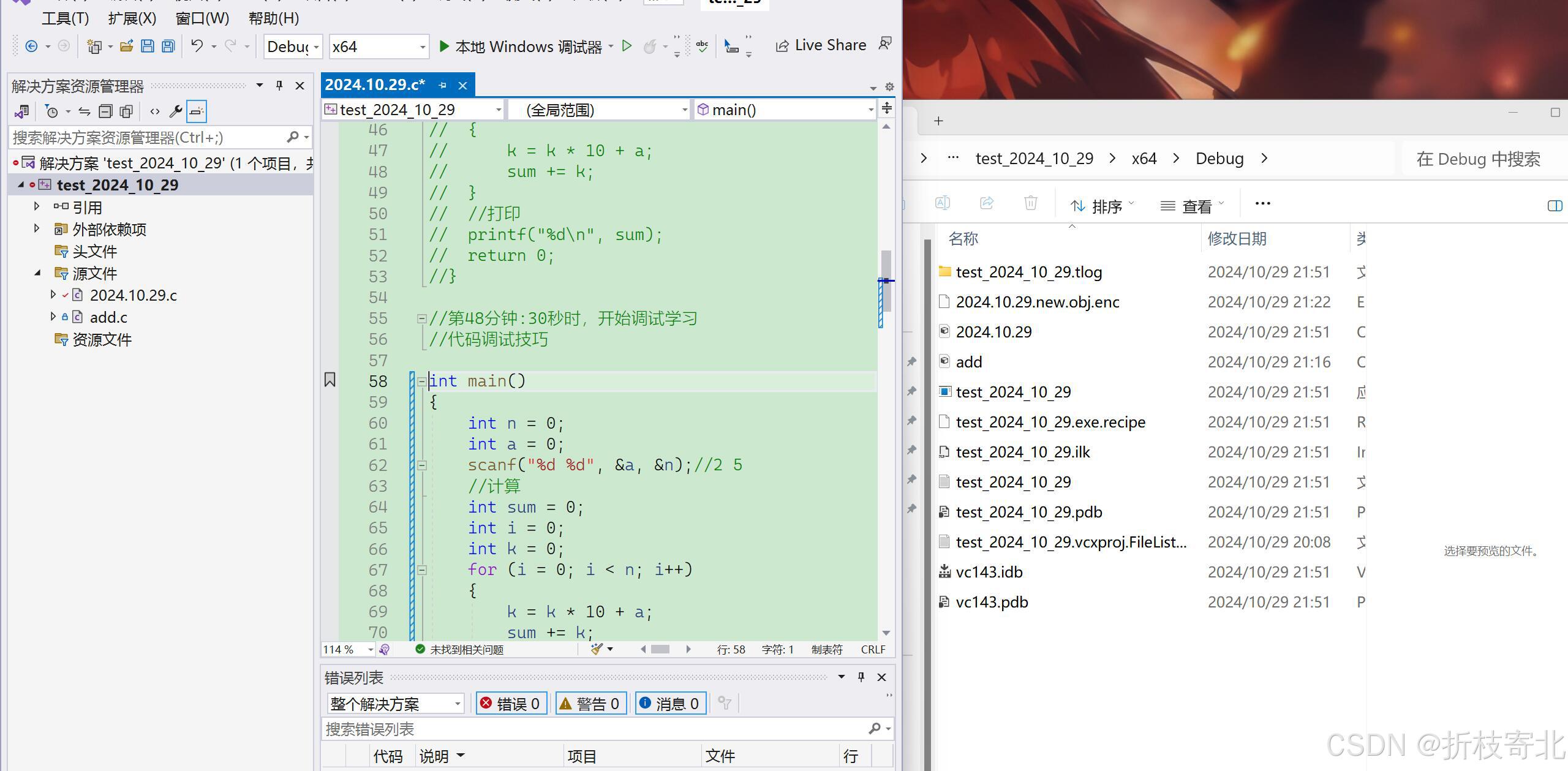
Task: Open the main() member dropdown
Action: [x=785, y=110]
